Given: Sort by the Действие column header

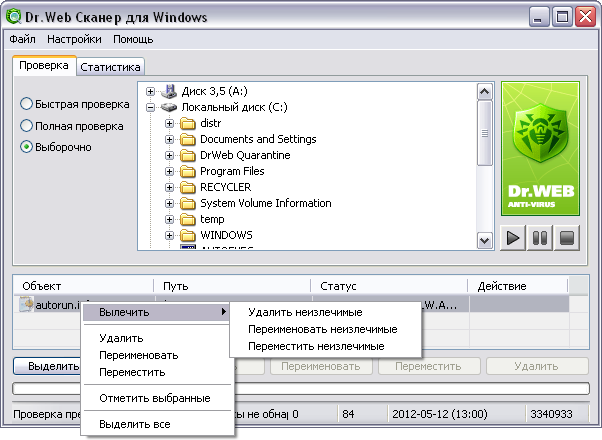Looking at the screenshot, I should click(x=518, y=286).
